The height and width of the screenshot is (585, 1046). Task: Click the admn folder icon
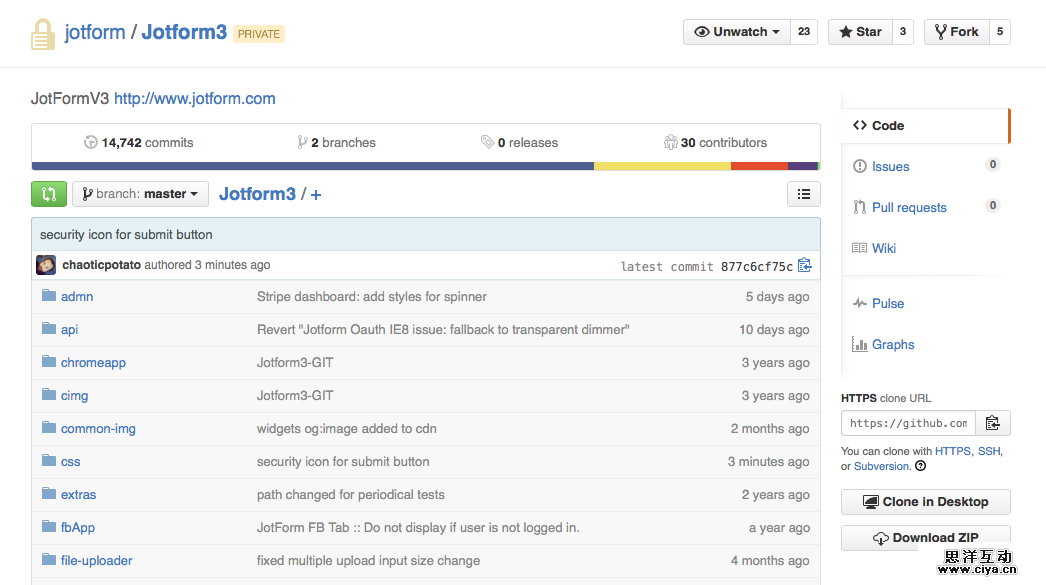point(49,296)
